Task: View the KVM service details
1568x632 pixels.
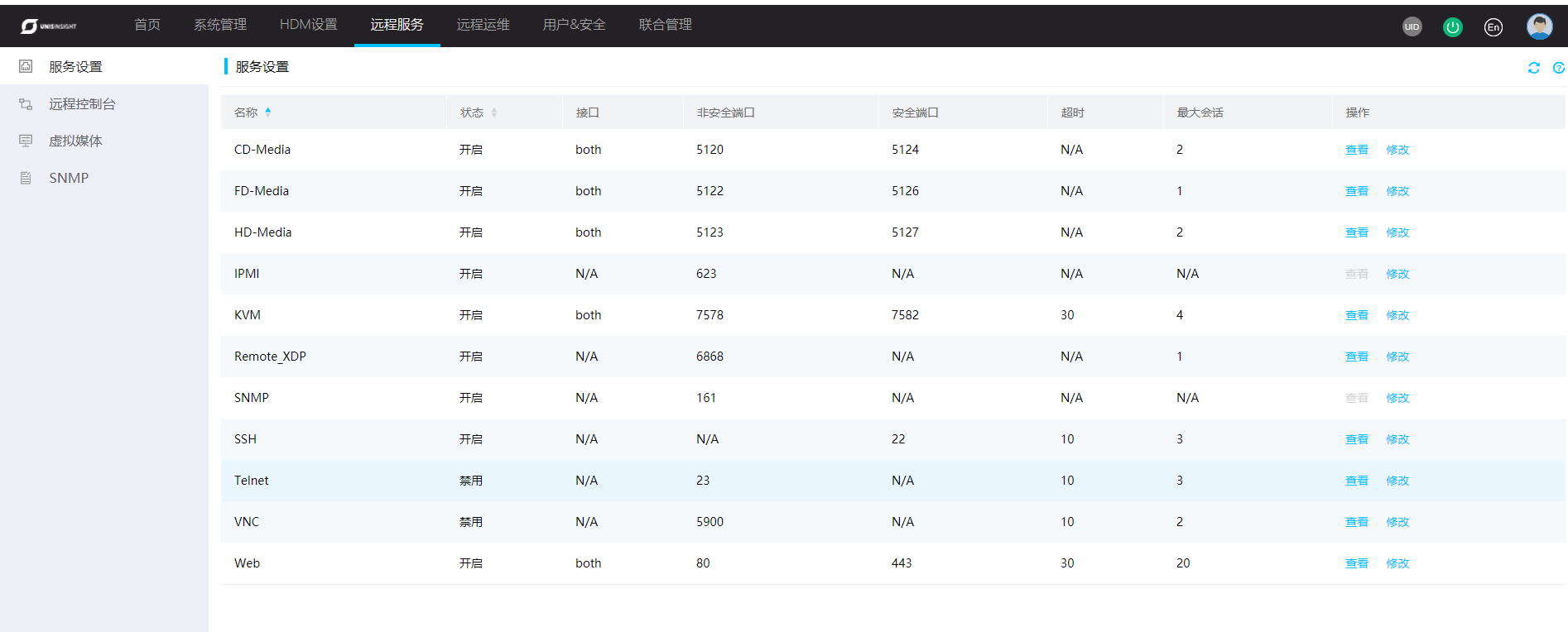Action: point(1356,315)
